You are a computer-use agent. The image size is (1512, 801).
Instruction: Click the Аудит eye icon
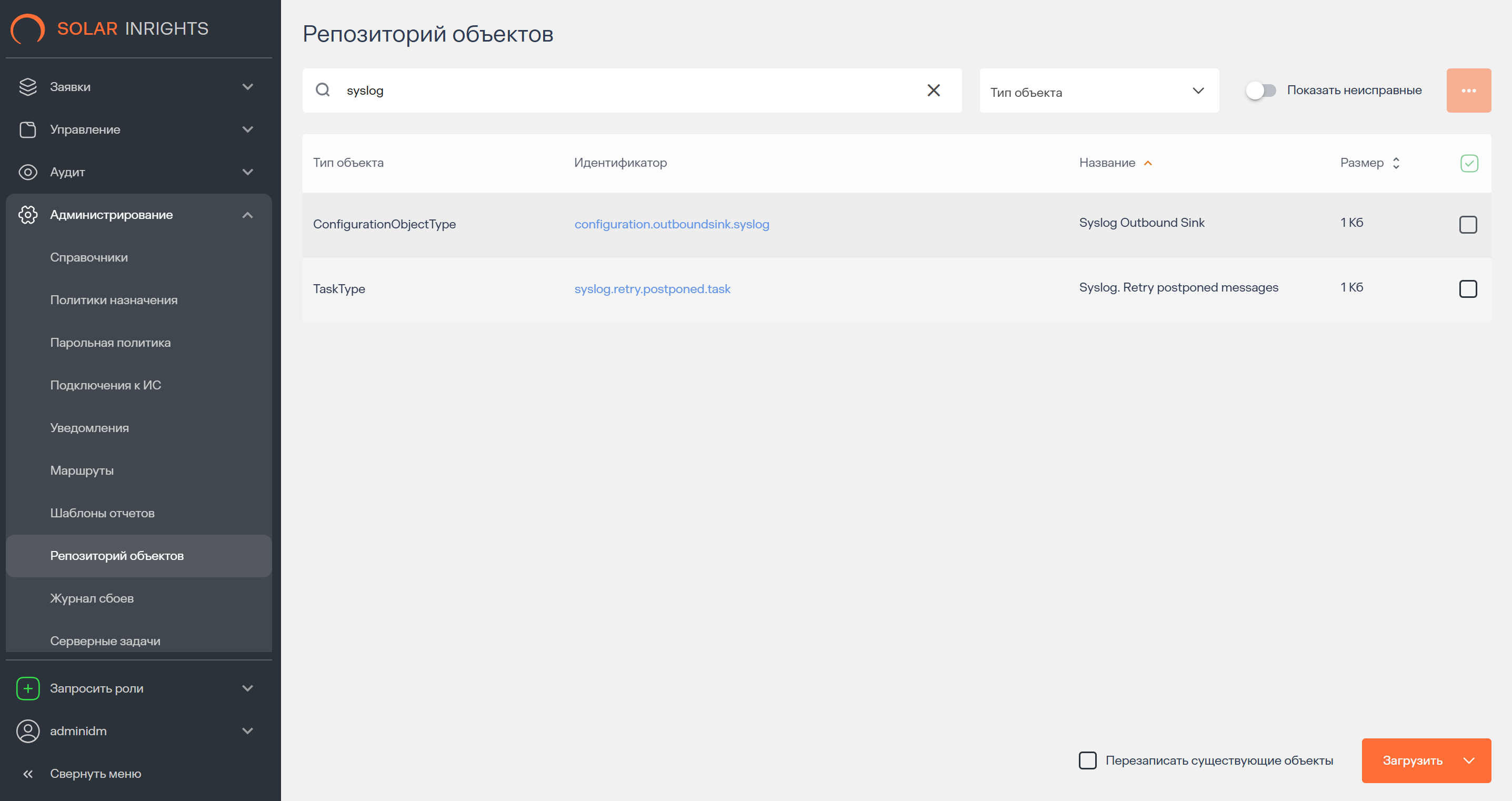point(27,172)
